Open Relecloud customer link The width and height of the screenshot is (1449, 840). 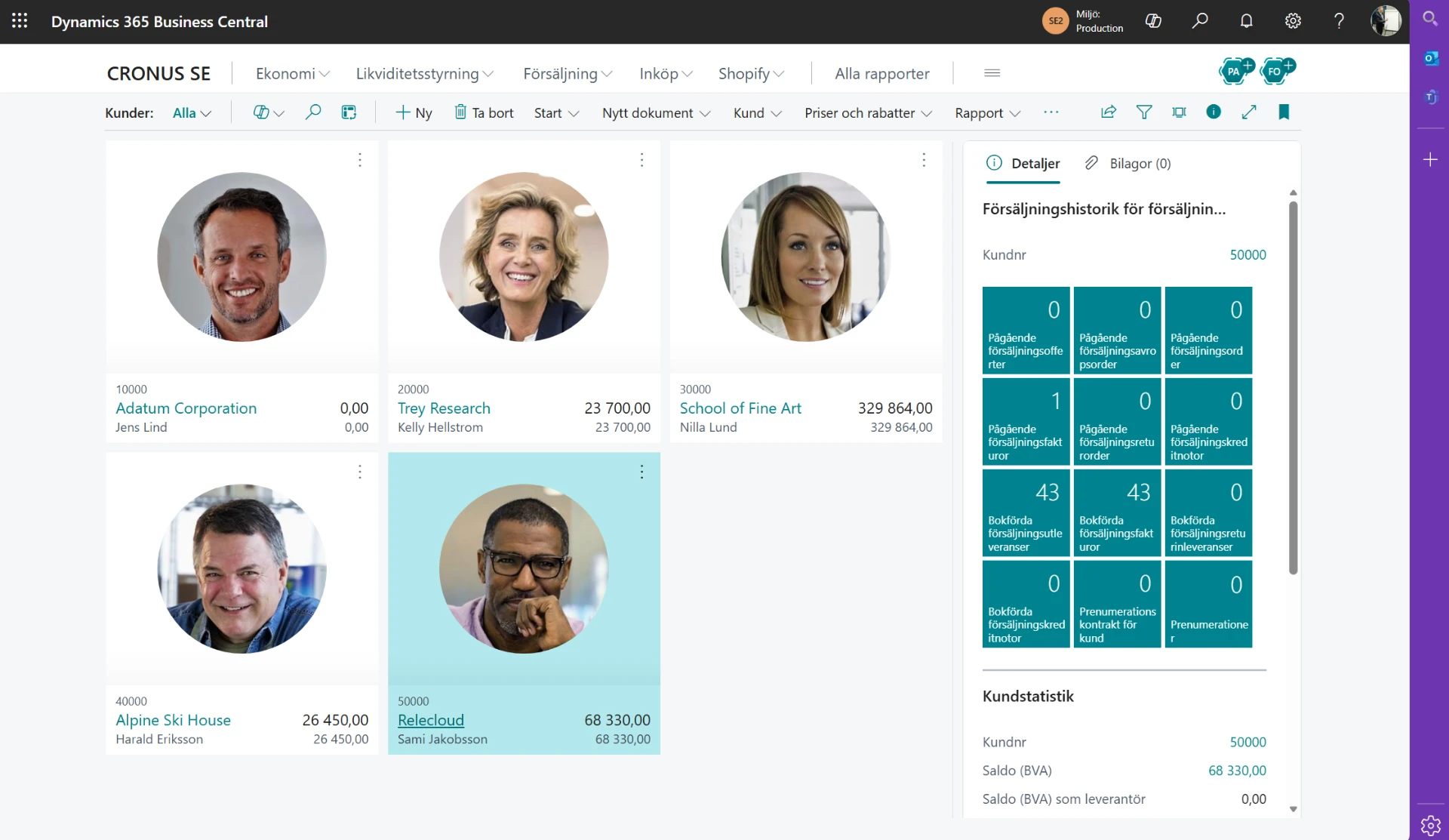click(x=431, y=720)
